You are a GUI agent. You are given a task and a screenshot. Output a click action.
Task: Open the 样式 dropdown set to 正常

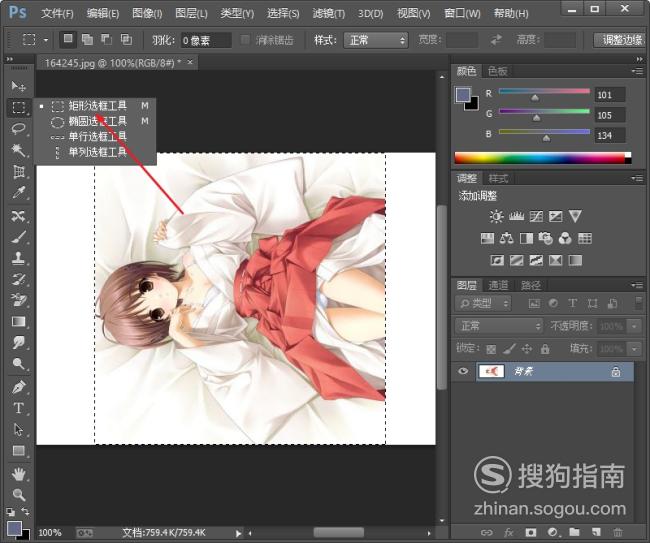coord(376,40)
